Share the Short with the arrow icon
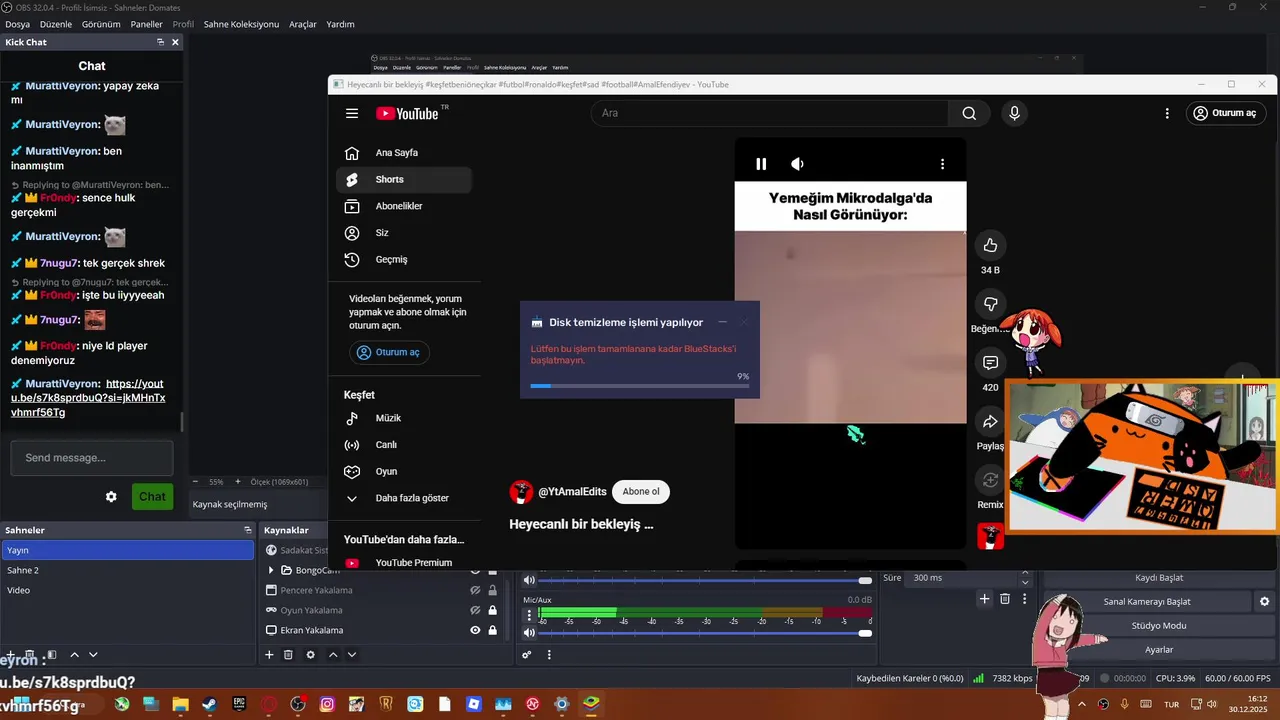Image resolution: width=1280 pixels, height=720 pixels. click(x=990, y=422)
